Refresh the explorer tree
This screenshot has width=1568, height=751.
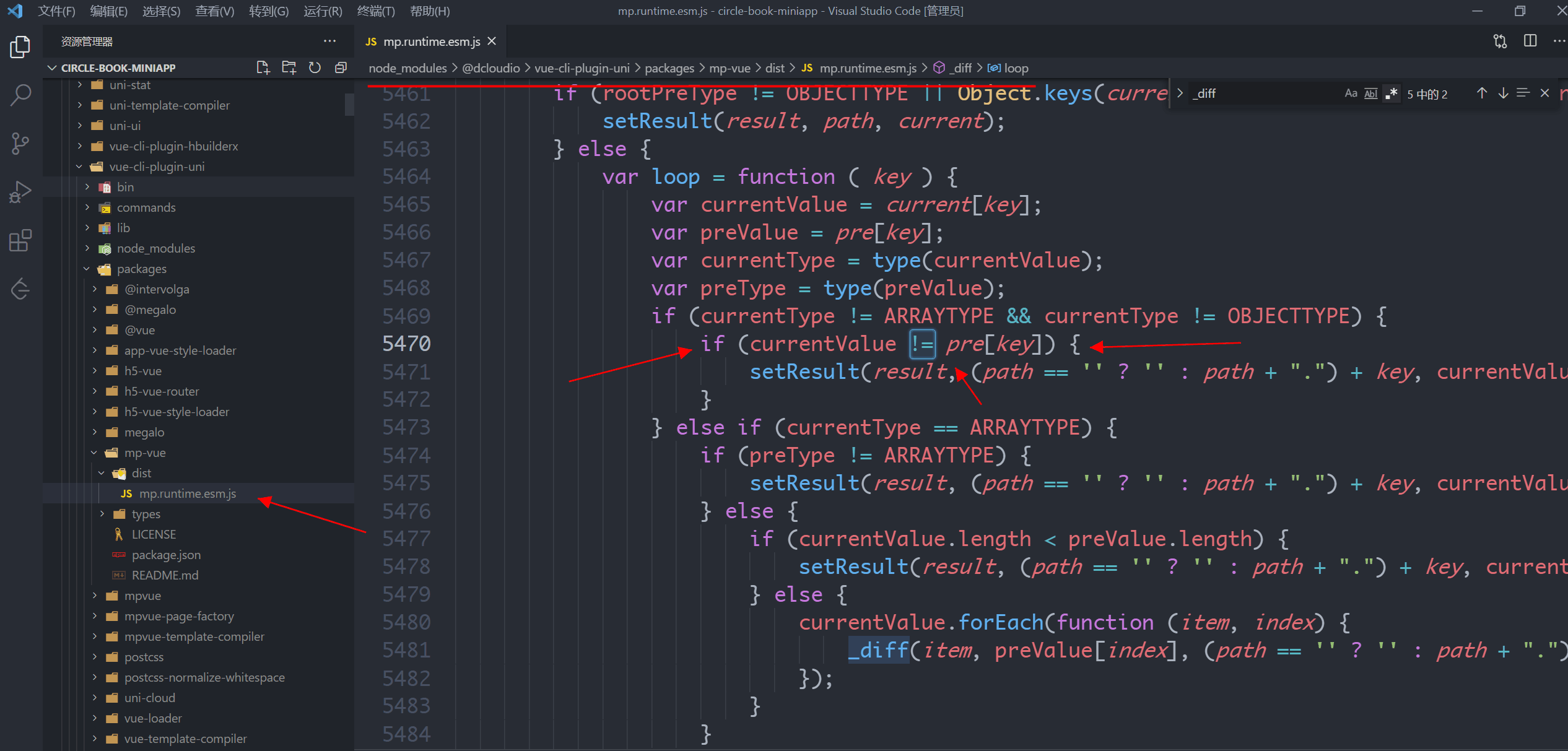315,67
